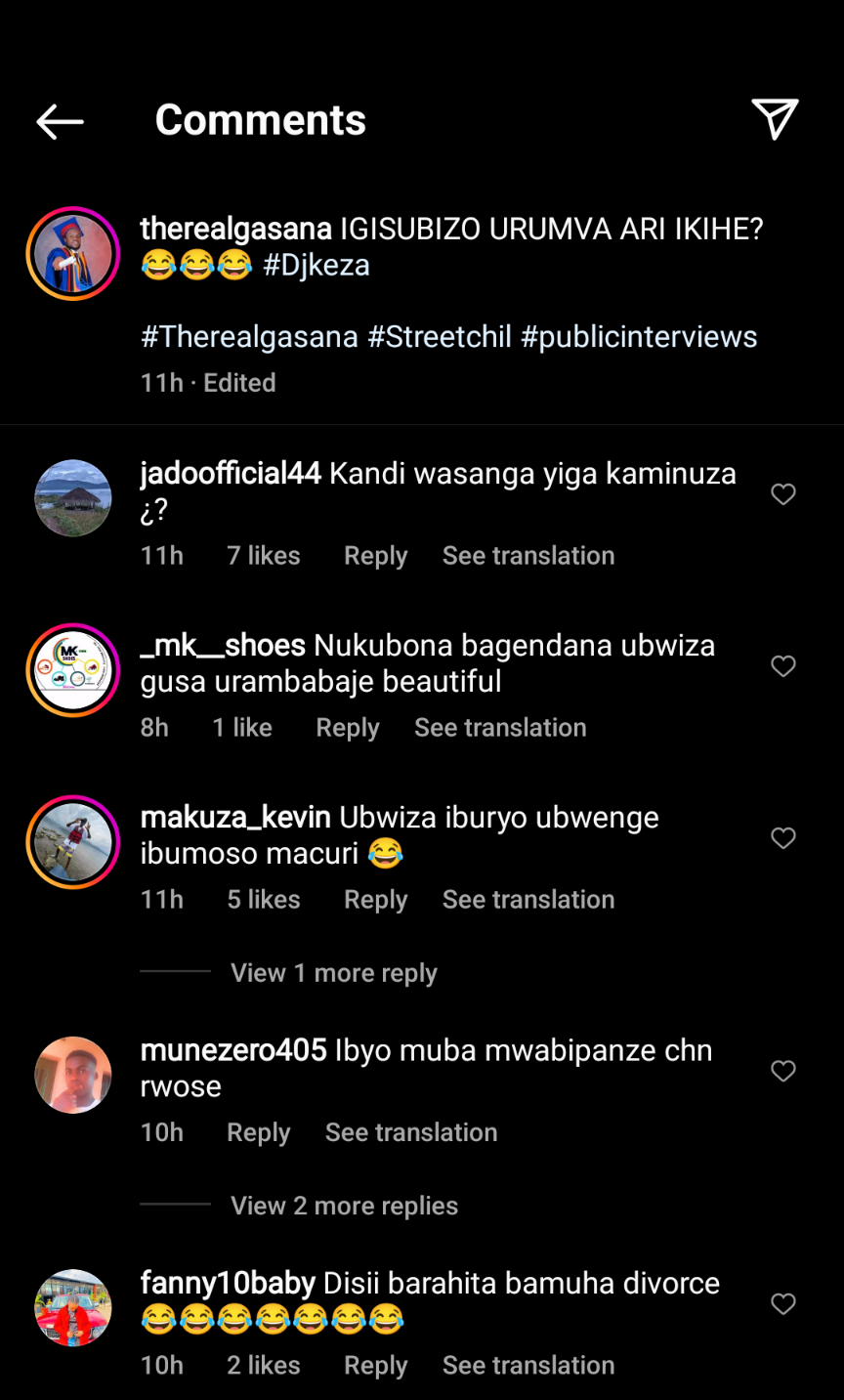Like munezero405's comment heart
The width and height of the screenshot is (844, 1400).
[783, 1072]
